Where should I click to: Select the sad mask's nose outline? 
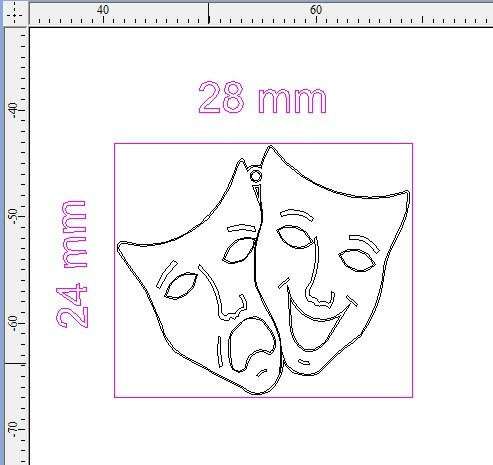click(223, 293)
